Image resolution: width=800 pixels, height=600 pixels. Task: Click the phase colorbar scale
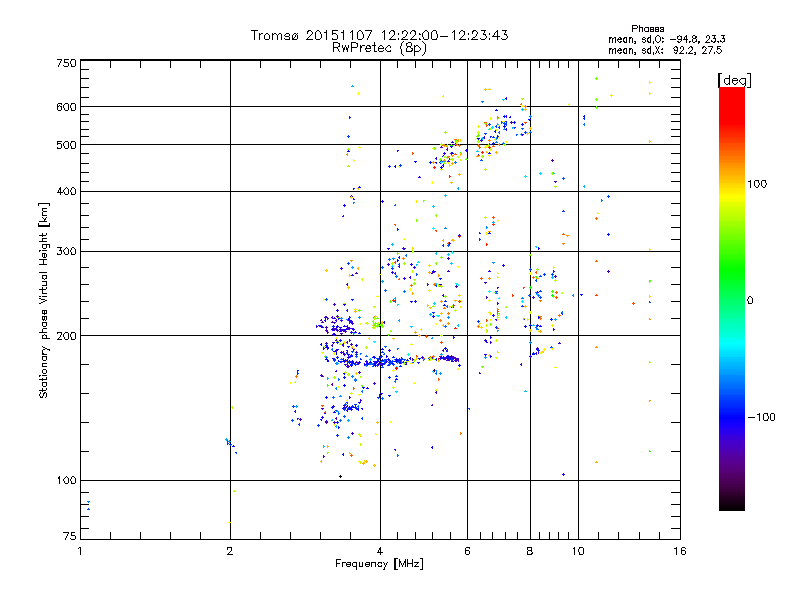[732, 298]
